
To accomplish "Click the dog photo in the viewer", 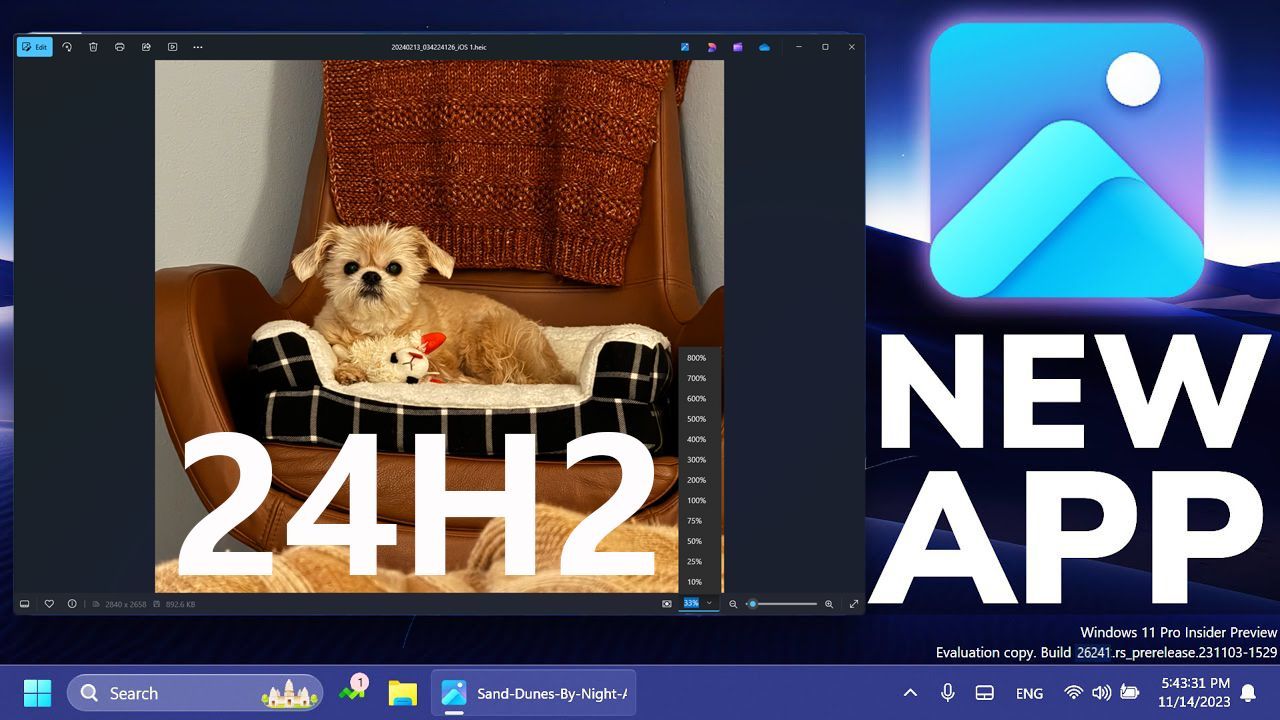I will click(x=439, y=326).
